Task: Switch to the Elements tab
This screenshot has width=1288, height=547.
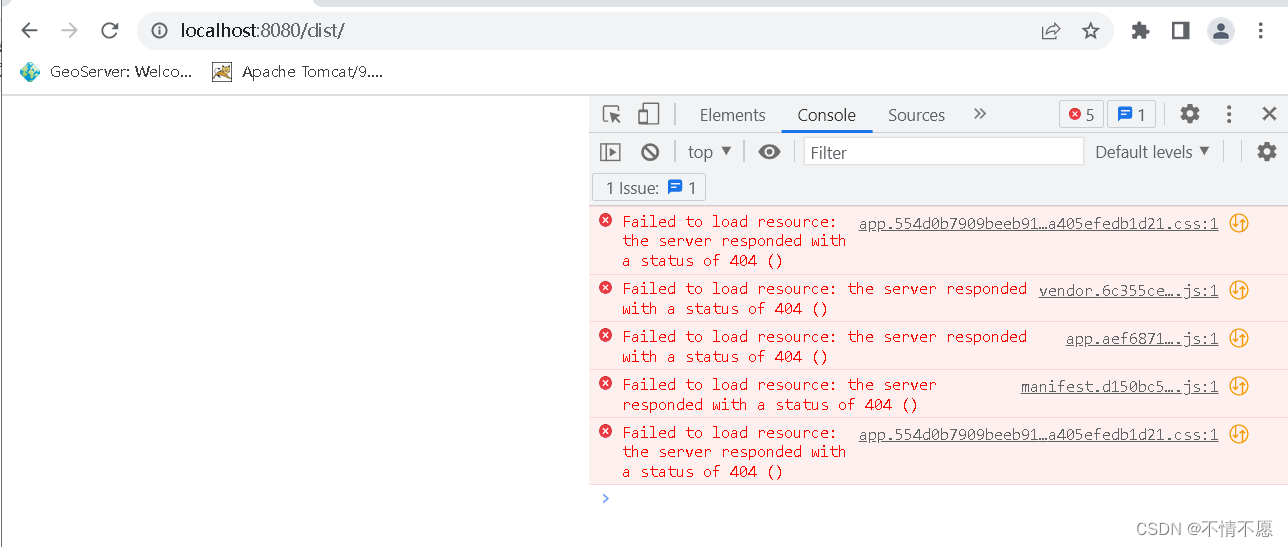Action: [732, 115]
